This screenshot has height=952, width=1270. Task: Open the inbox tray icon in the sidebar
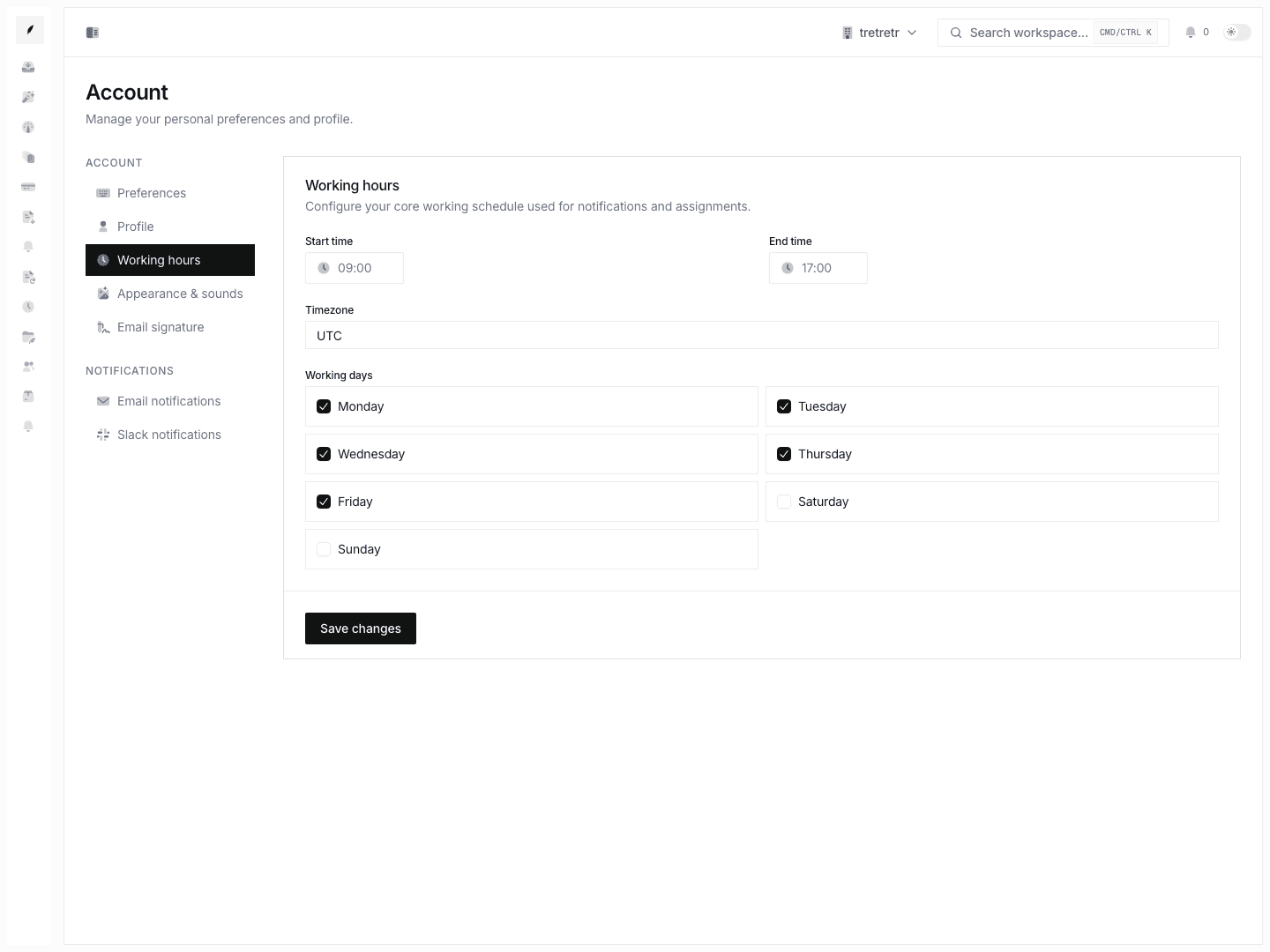(x=28, y=67)
